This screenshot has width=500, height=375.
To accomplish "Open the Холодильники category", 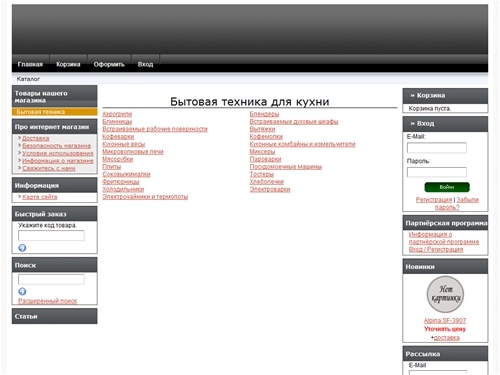I will [123, 189].
